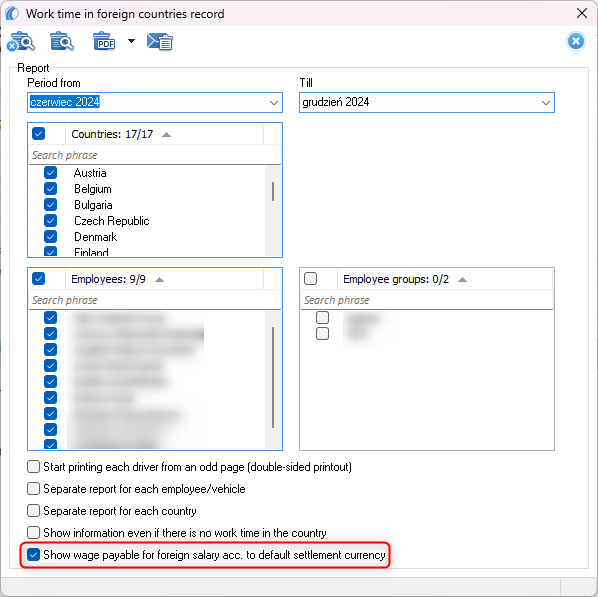598x597 pixels.
Task: Collapse the Employee groups 0/2 list
Action: tap(462, 280)
